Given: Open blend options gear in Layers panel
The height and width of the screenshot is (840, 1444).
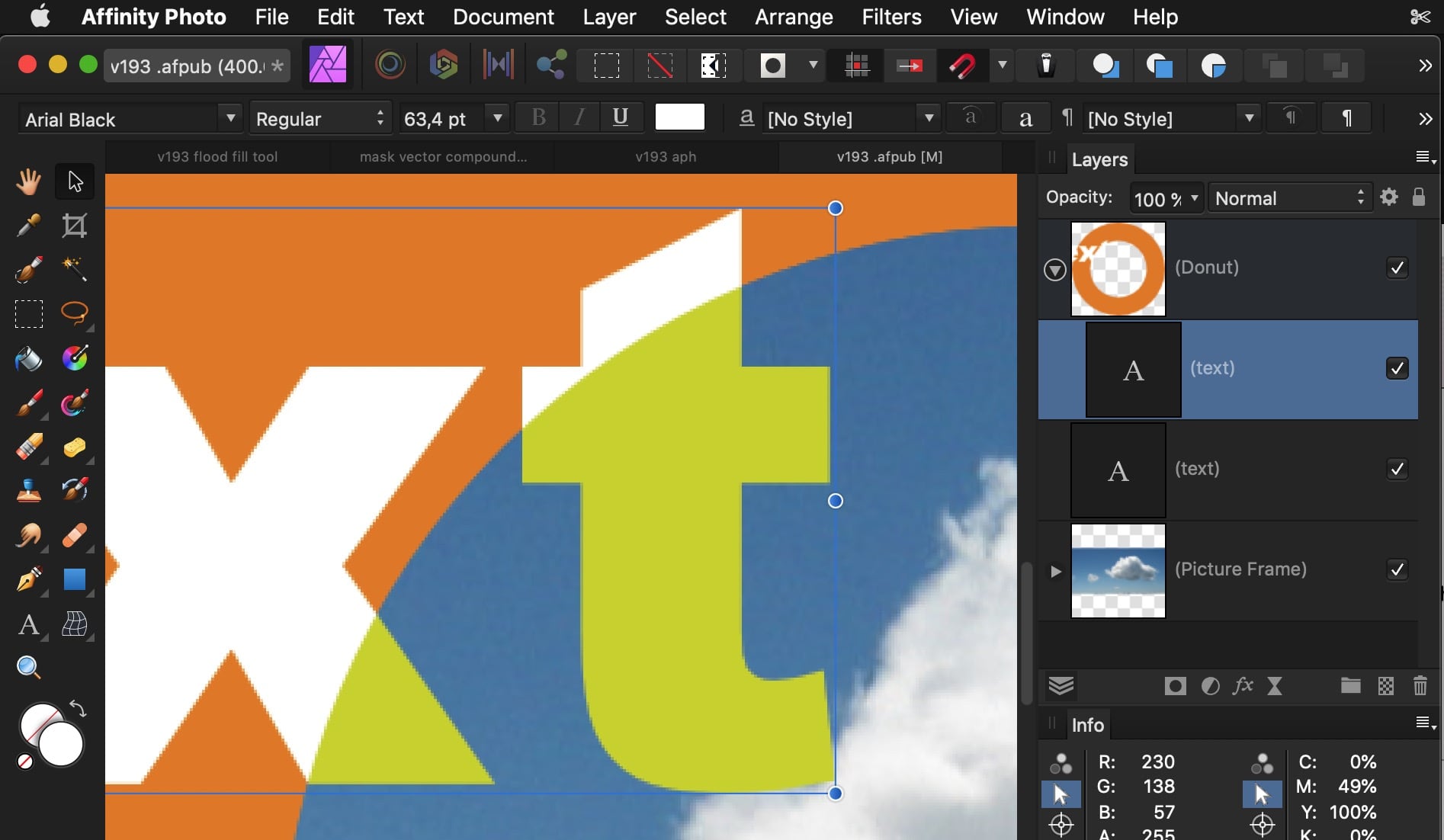Looking at the screenshot, I should coord(1389,197).
